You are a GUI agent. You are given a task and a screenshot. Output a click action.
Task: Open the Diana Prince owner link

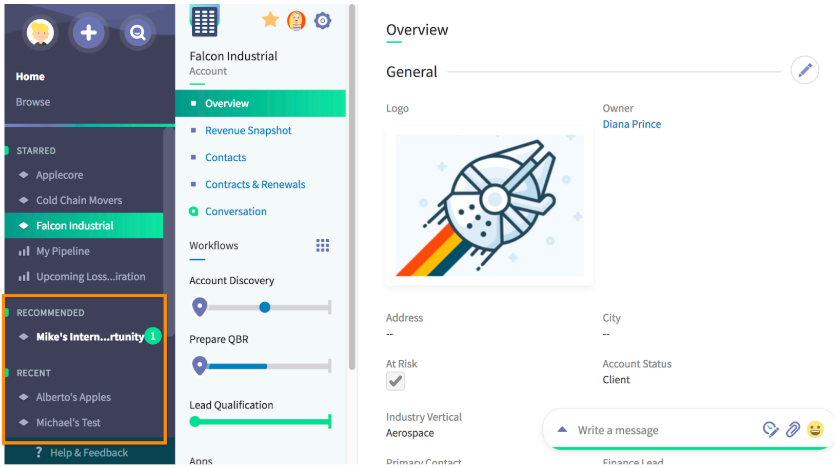coord(632,124)
